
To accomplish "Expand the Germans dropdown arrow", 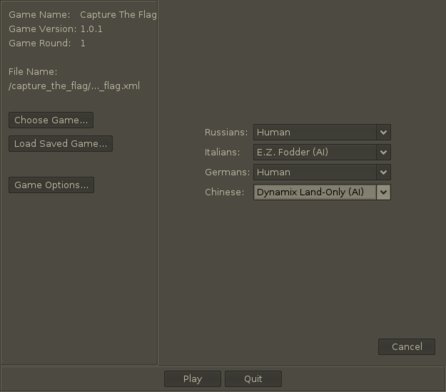I will [x=383, y=172].
